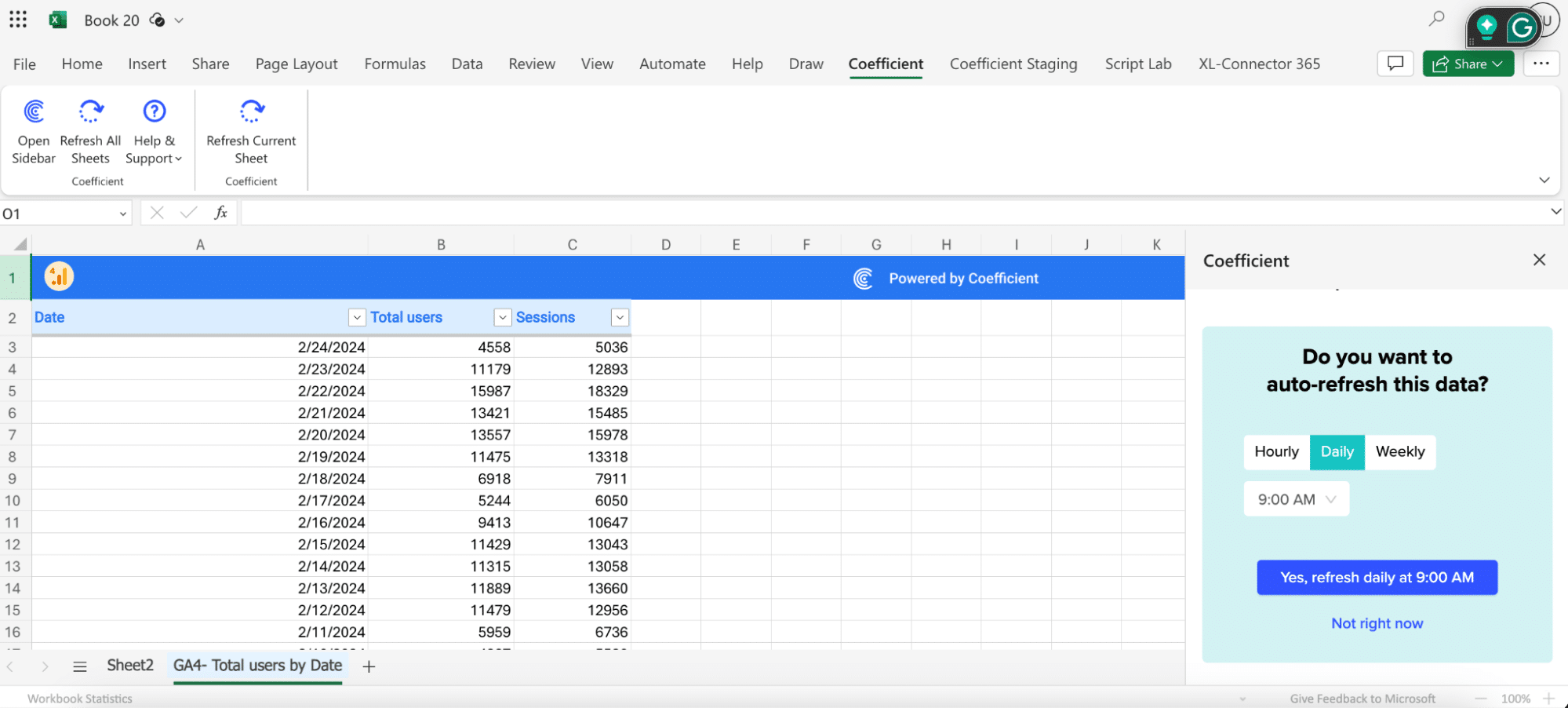The image size is (1568, 708).
Task: Click the Excel logo icon
Action: click(58, 20)
